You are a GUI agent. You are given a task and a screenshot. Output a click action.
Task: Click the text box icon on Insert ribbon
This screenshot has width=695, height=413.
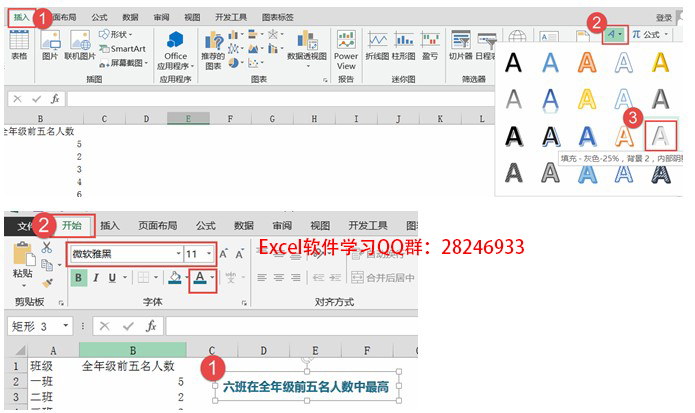tap(549, 36)
